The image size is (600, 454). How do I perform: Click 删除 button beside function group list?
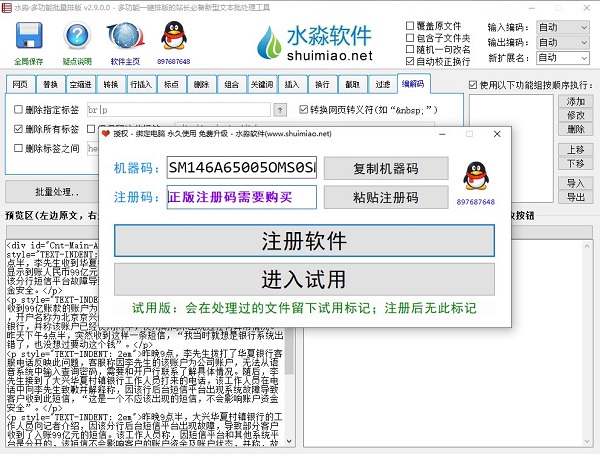point(576,129)
